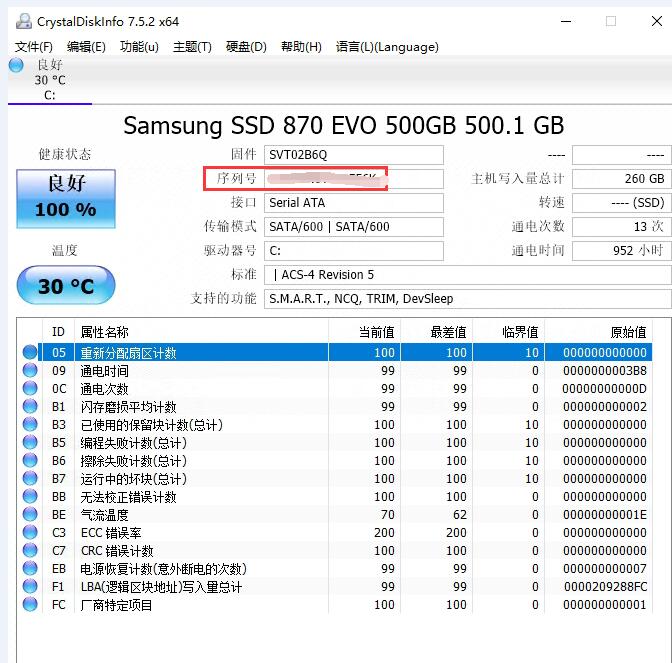The width and height of the screenshot is (672, 663).
Task: Click the status orb for row EB
Action: pos(30,568)
